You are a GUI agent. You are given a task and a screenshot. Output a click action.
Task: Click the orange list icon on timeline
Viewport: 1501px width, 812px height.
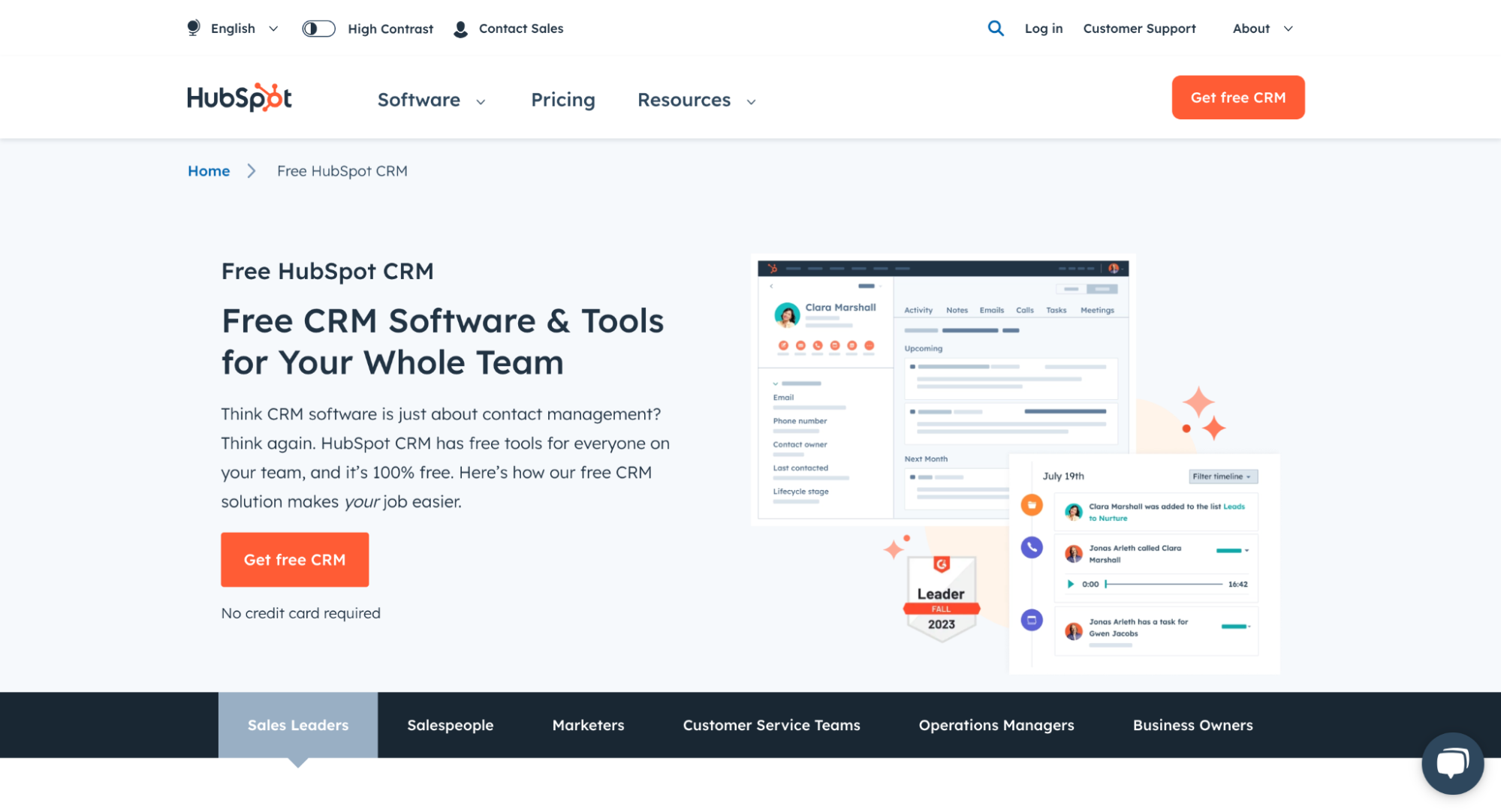tap(1032, 505)
